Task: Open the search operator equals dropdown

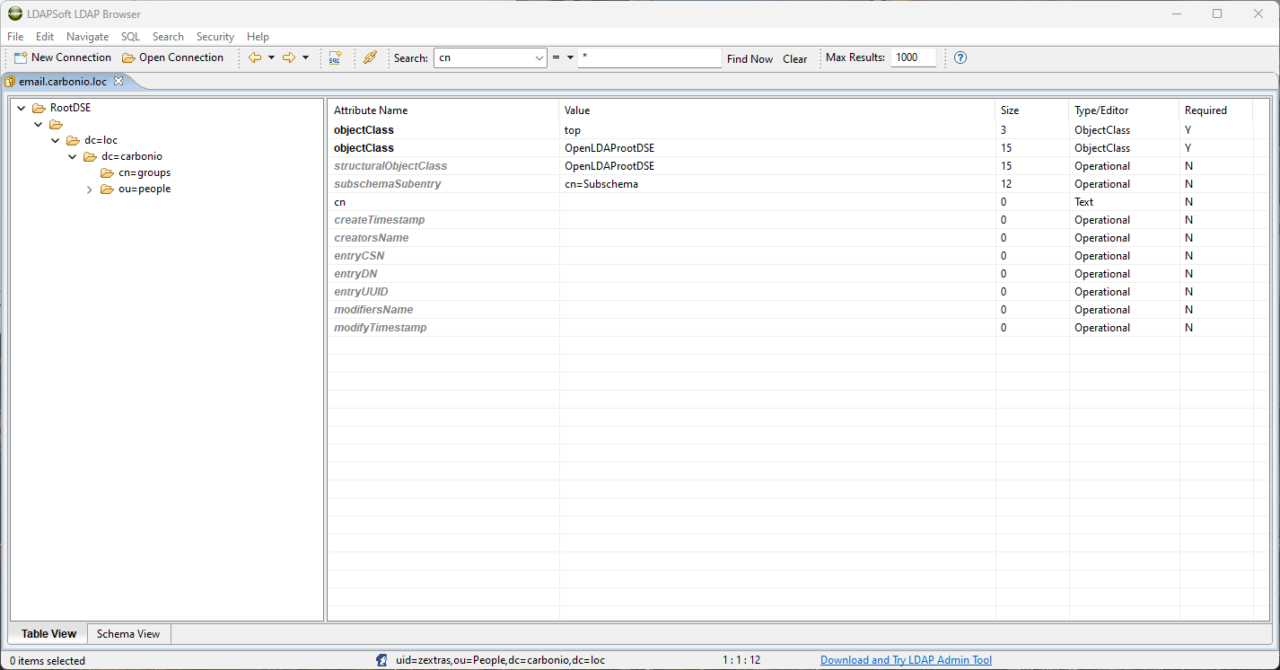Action: (x=570, y=58)
